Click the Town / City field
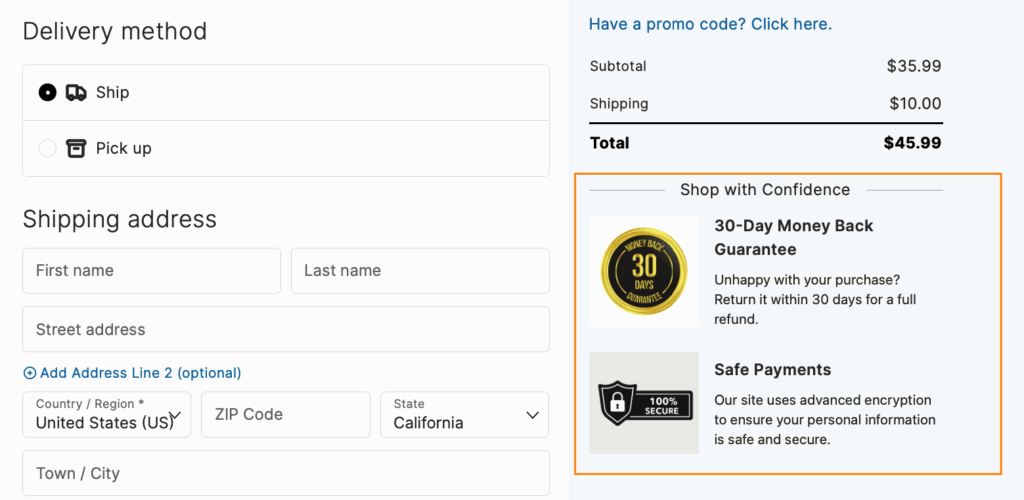Image resolution: width=1024 pixels, height=500 pixels. [286, 473]
